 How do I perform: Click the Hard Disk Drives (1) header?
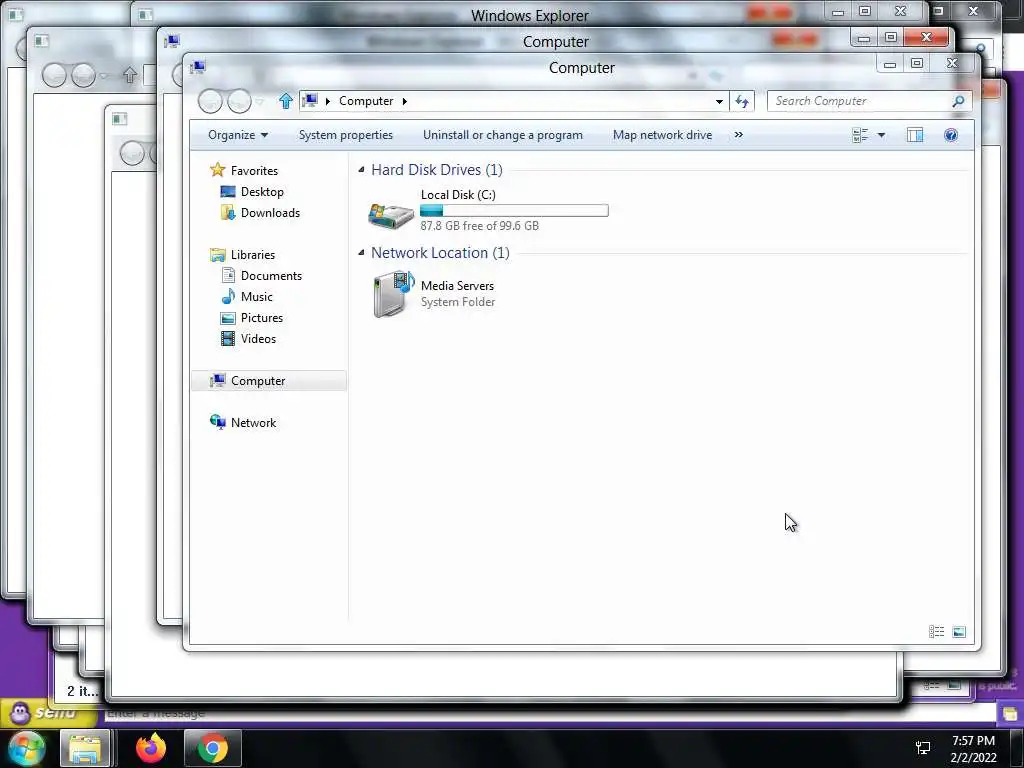(437, 170)
